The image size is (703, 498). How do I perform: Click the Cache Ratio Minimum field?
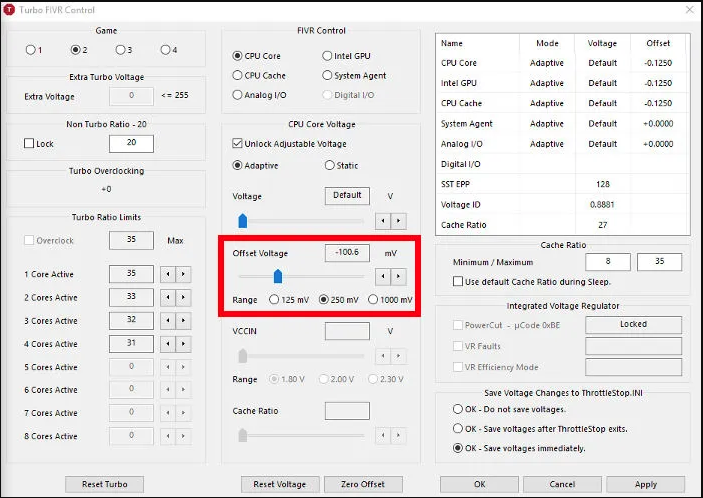[x=608, y=262]
